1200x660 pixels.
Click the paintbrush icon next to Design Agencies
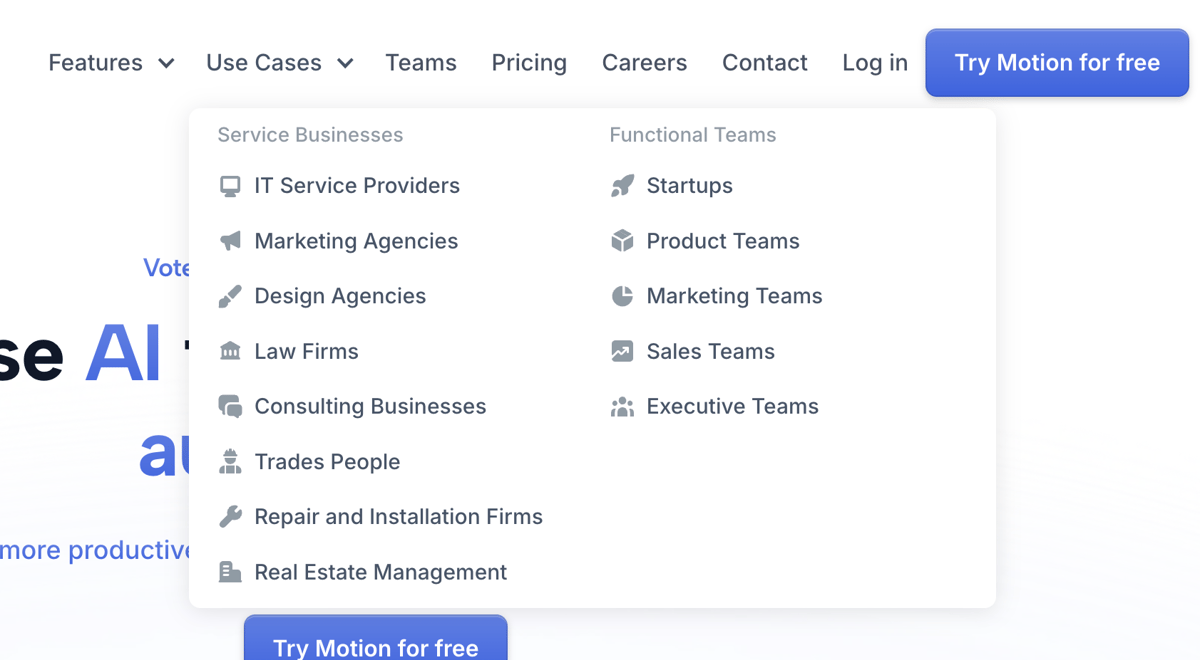(x=231, y=295)
